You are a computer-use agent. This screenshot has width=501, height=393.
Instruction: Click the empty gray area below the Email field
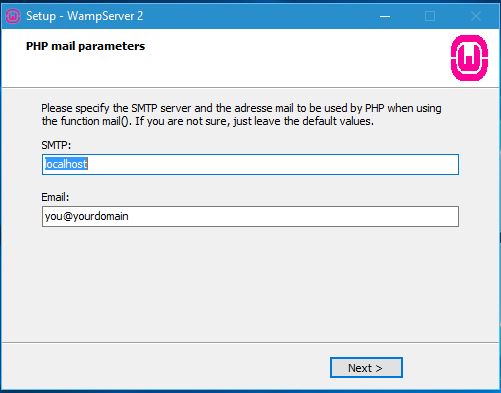250,283
